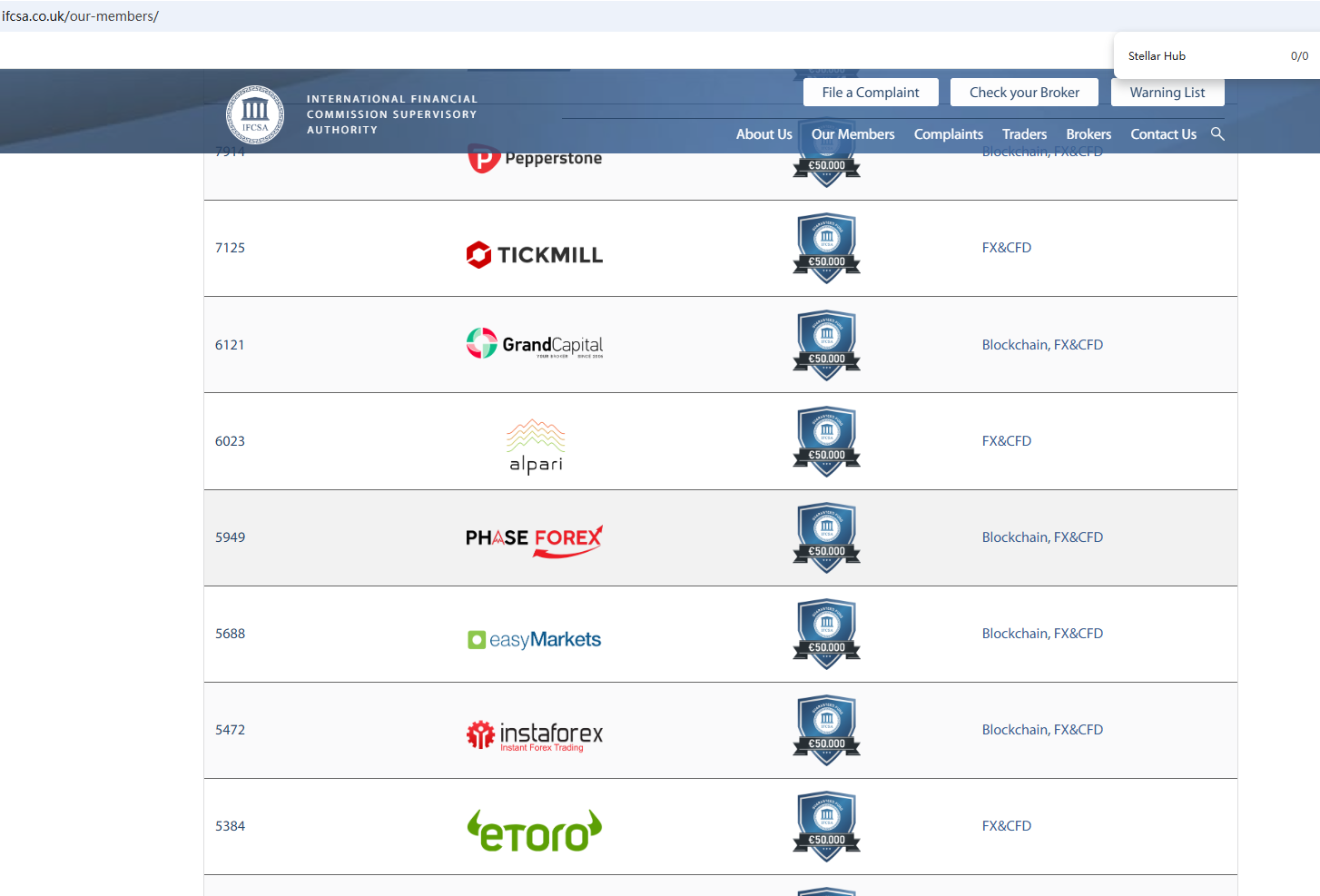Click the Tickmill broker logo
Viewport: 1320px width, 896px height.
tap(534, 255)
